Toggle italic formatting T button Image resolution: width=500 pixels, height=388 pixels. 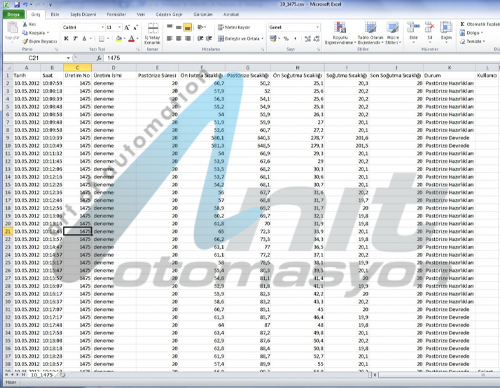tap(75, 39)
